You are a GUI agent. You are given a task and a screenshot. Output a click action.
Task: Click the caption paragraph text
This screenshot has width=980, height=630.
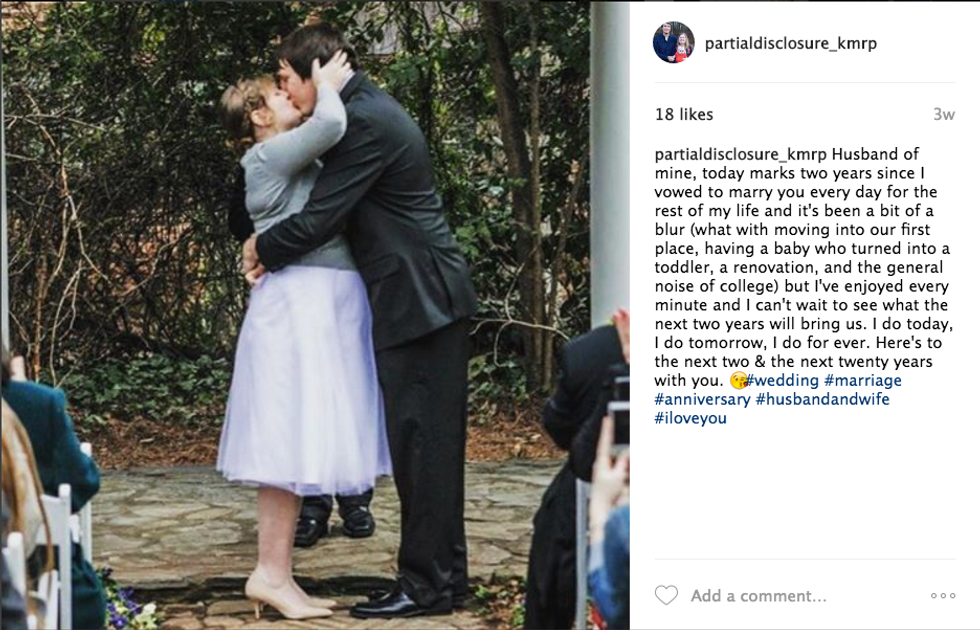(x=804, y=286)
